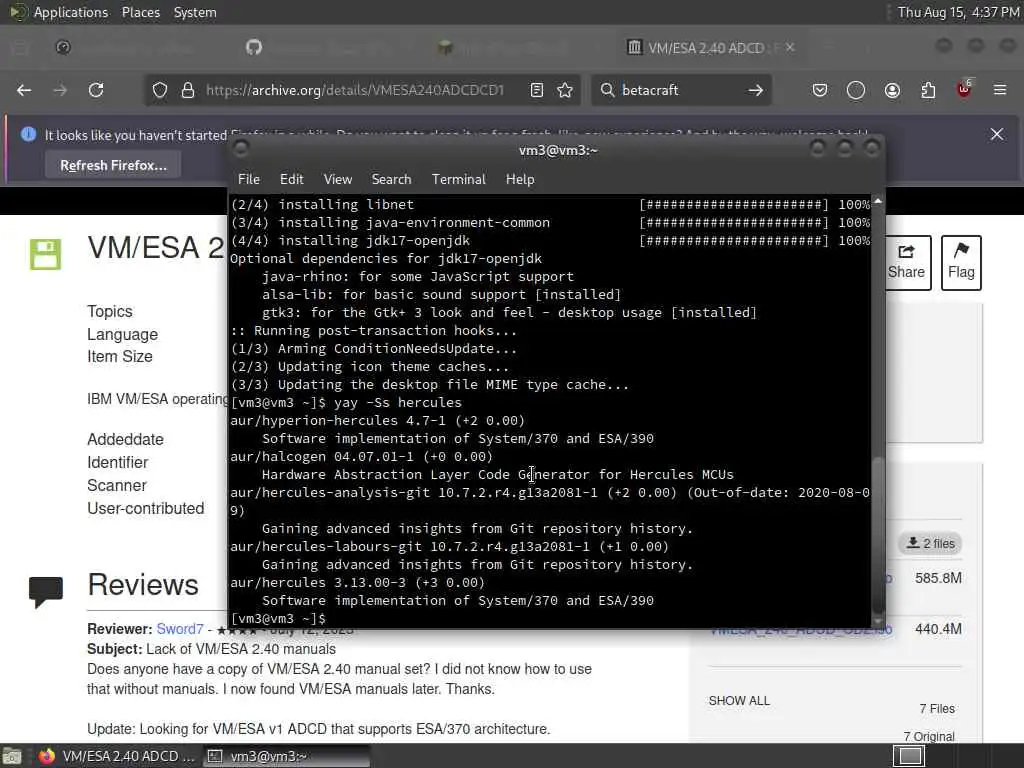This screenshot has width=1024, height=768.
Task: Open the extensions puzzle icon
Action: click(928, 90)
